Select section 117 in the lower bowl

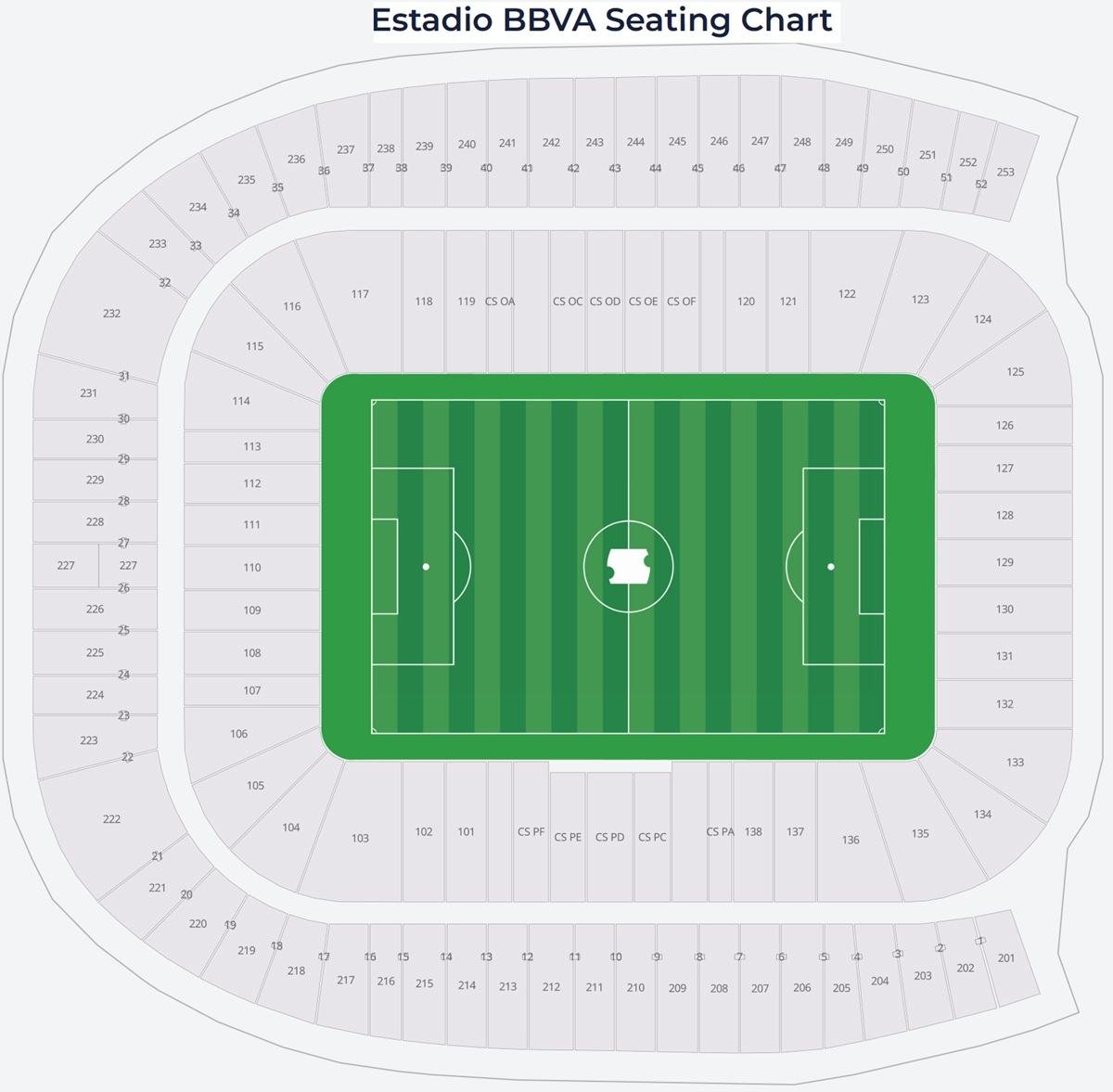(360, 294)
